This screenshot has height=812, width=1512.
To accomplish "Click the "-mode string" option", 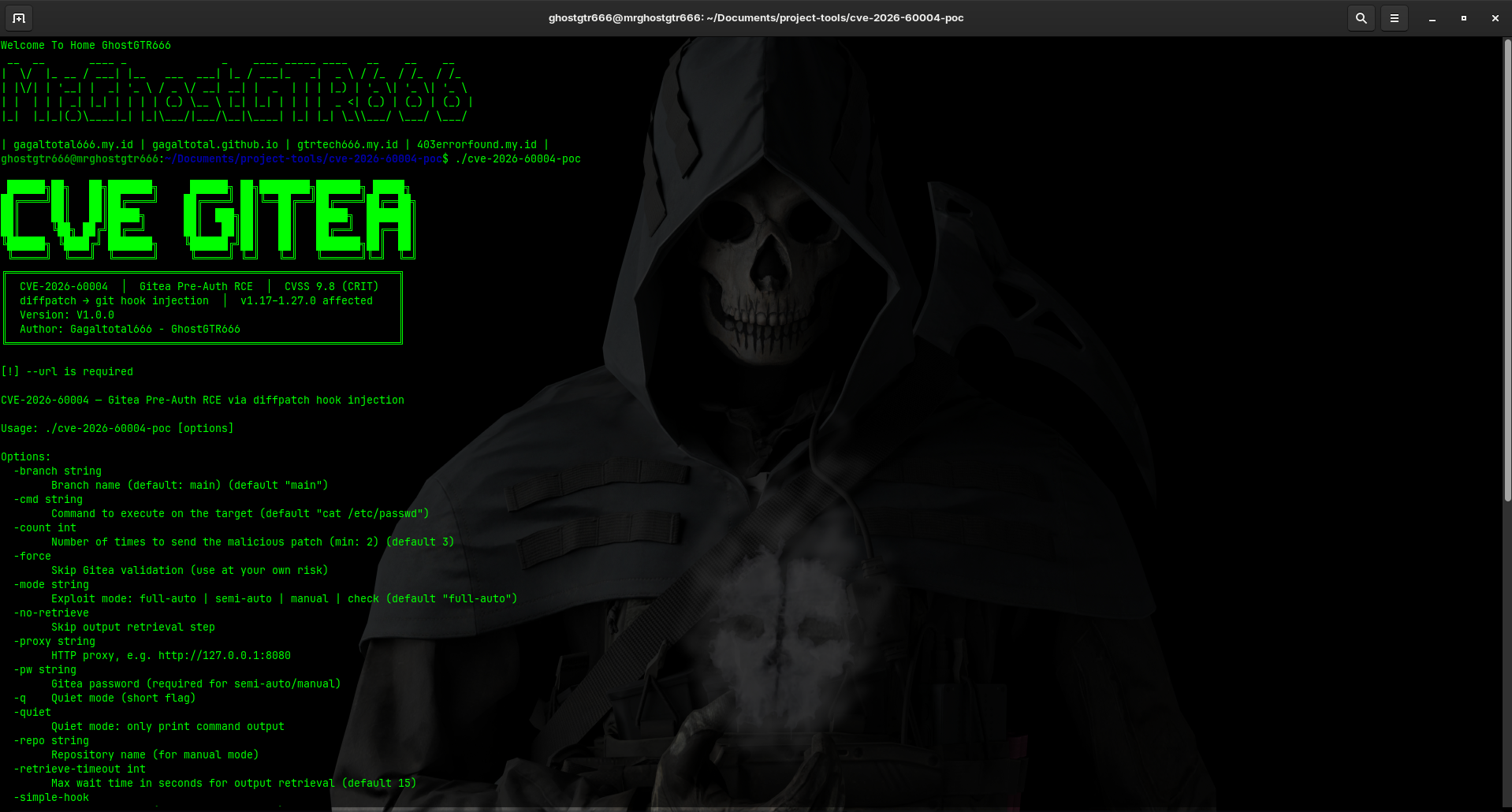I will (51, 585).
